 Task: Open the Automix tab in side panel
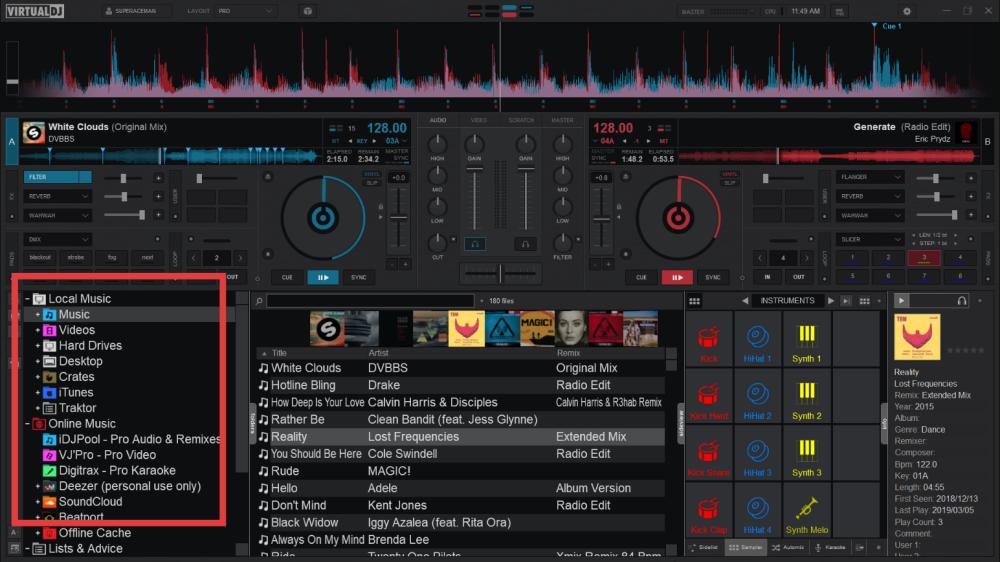[788, 547]
